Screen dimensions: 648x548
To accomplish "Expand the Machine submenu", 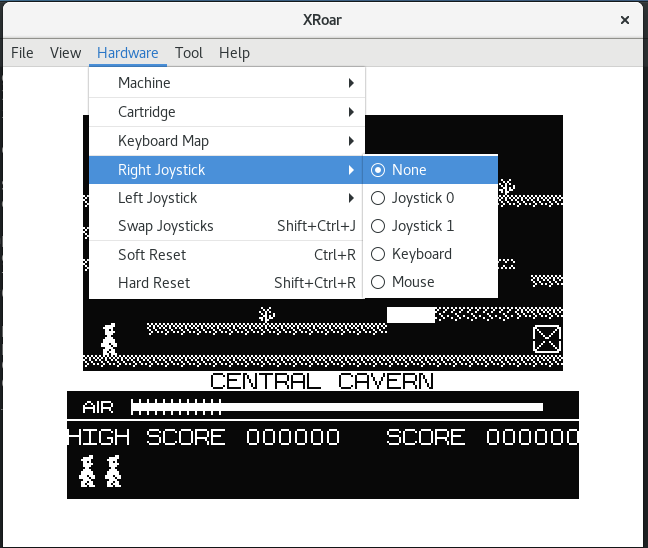I will click(x=227, y=83).
